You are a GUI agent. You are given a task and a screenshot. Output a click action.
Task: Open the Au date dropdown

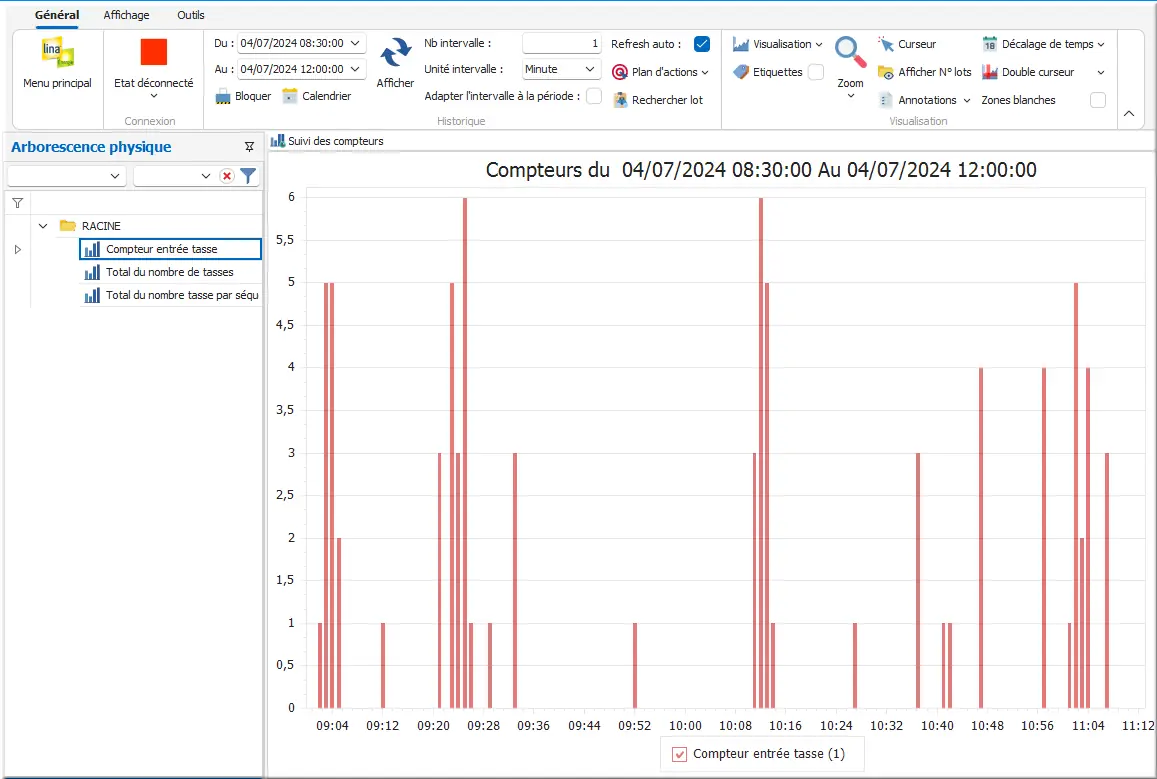coord(355,69)
